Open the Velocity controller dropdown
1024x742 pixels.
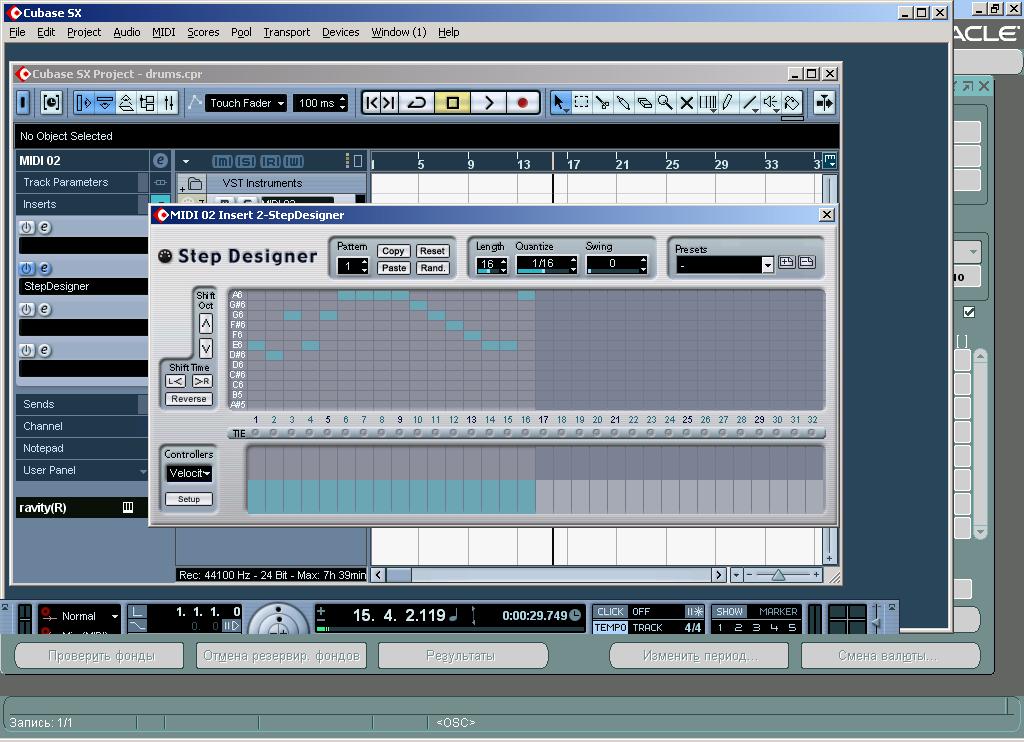(189, 474)
